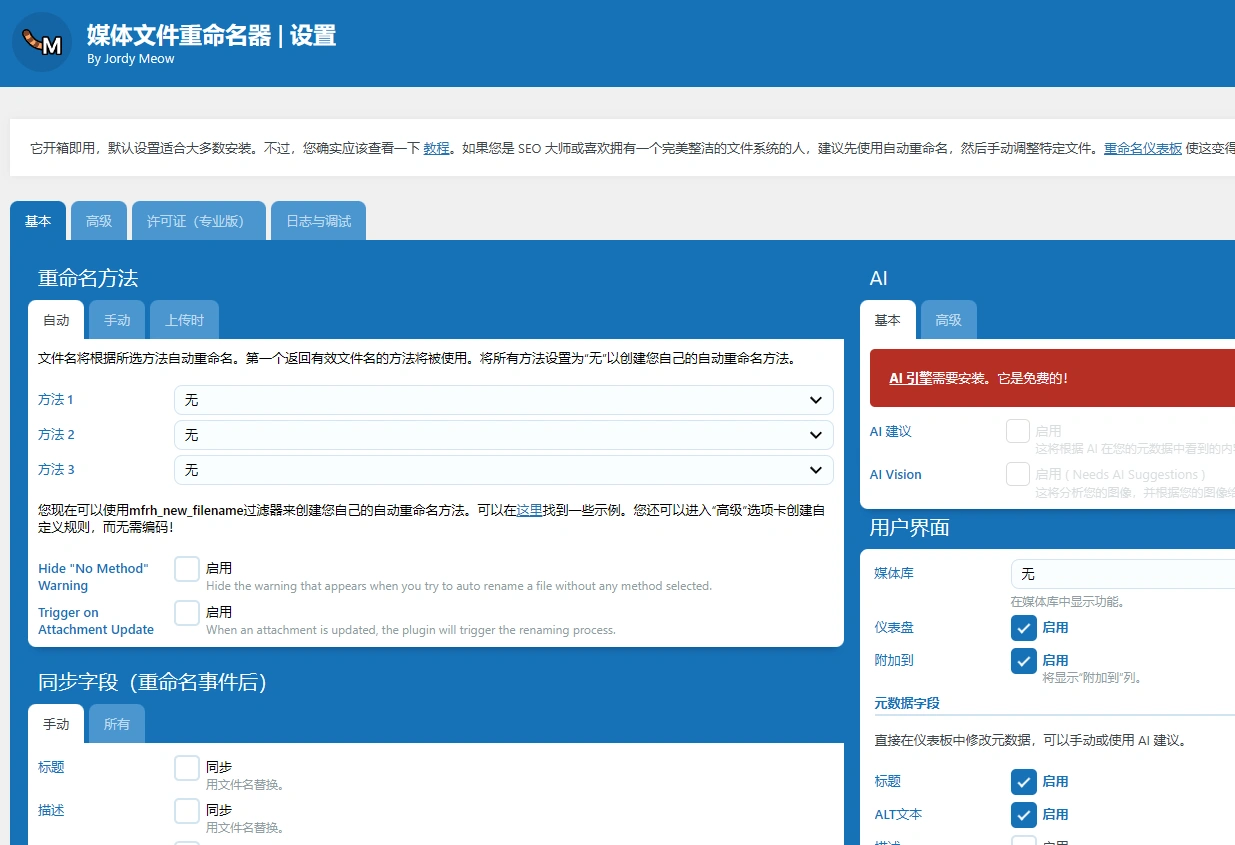Expand the 方法 3 selection list
Image resolution: width=1235 pixels, height=845 pixels.
503,469
